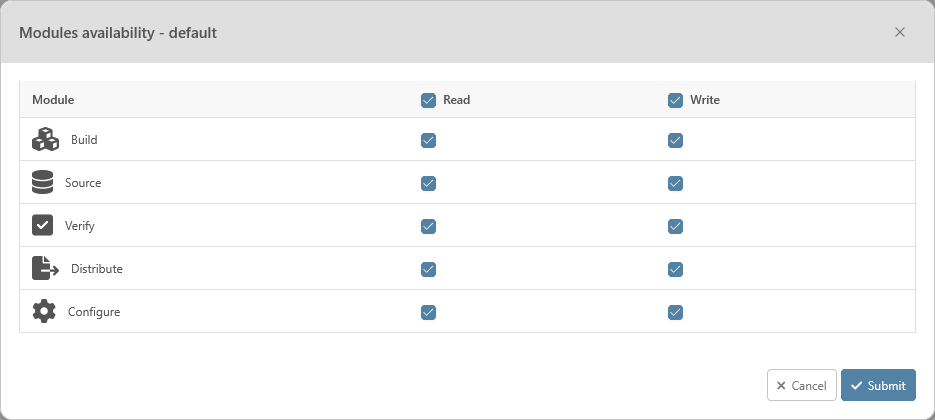This screenshot has width=935, height=420.
Task: Toggle the Read column header checkbox
Action: 428,100
